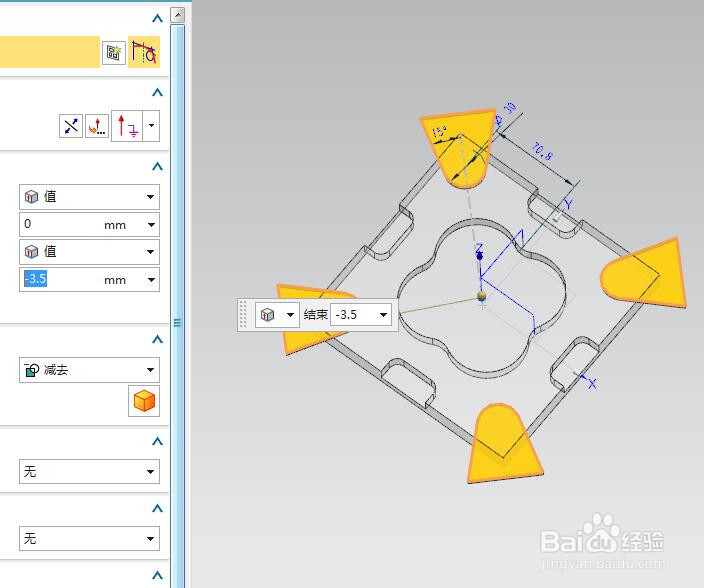Collapse the direction section chevron

point(157,92)
